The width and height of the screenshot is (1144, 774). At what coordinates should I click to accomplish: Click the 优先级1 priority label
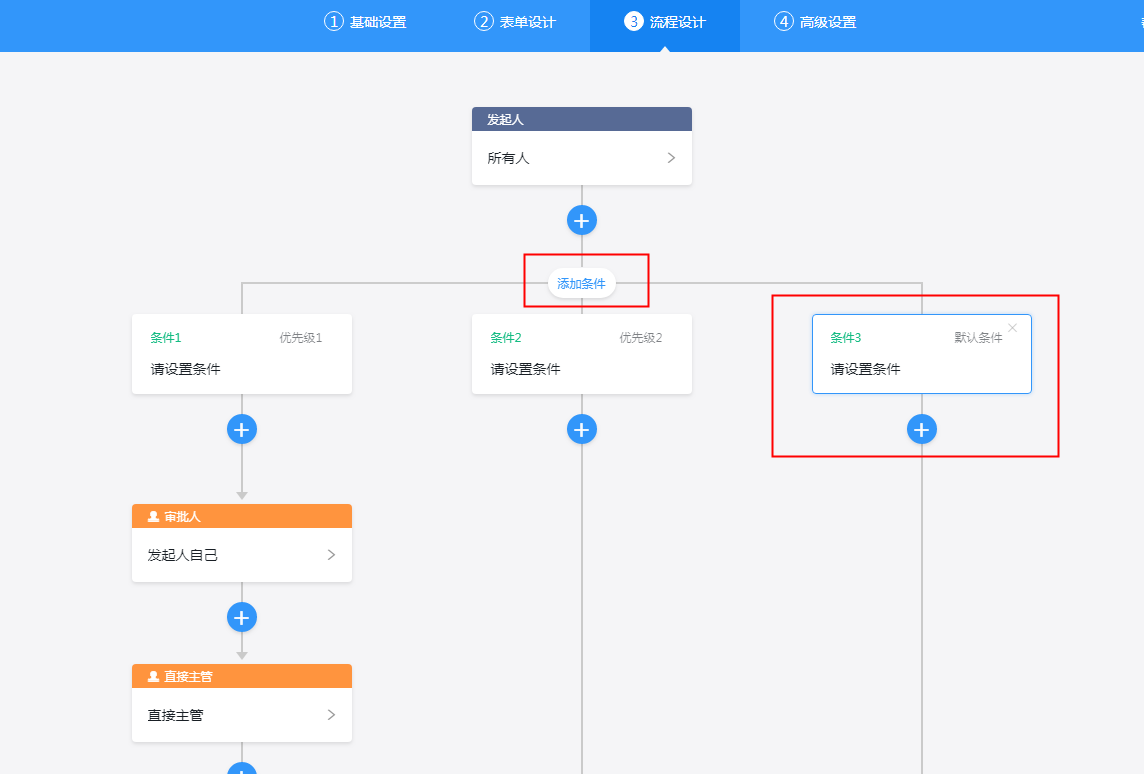click(x=301, y=338)
